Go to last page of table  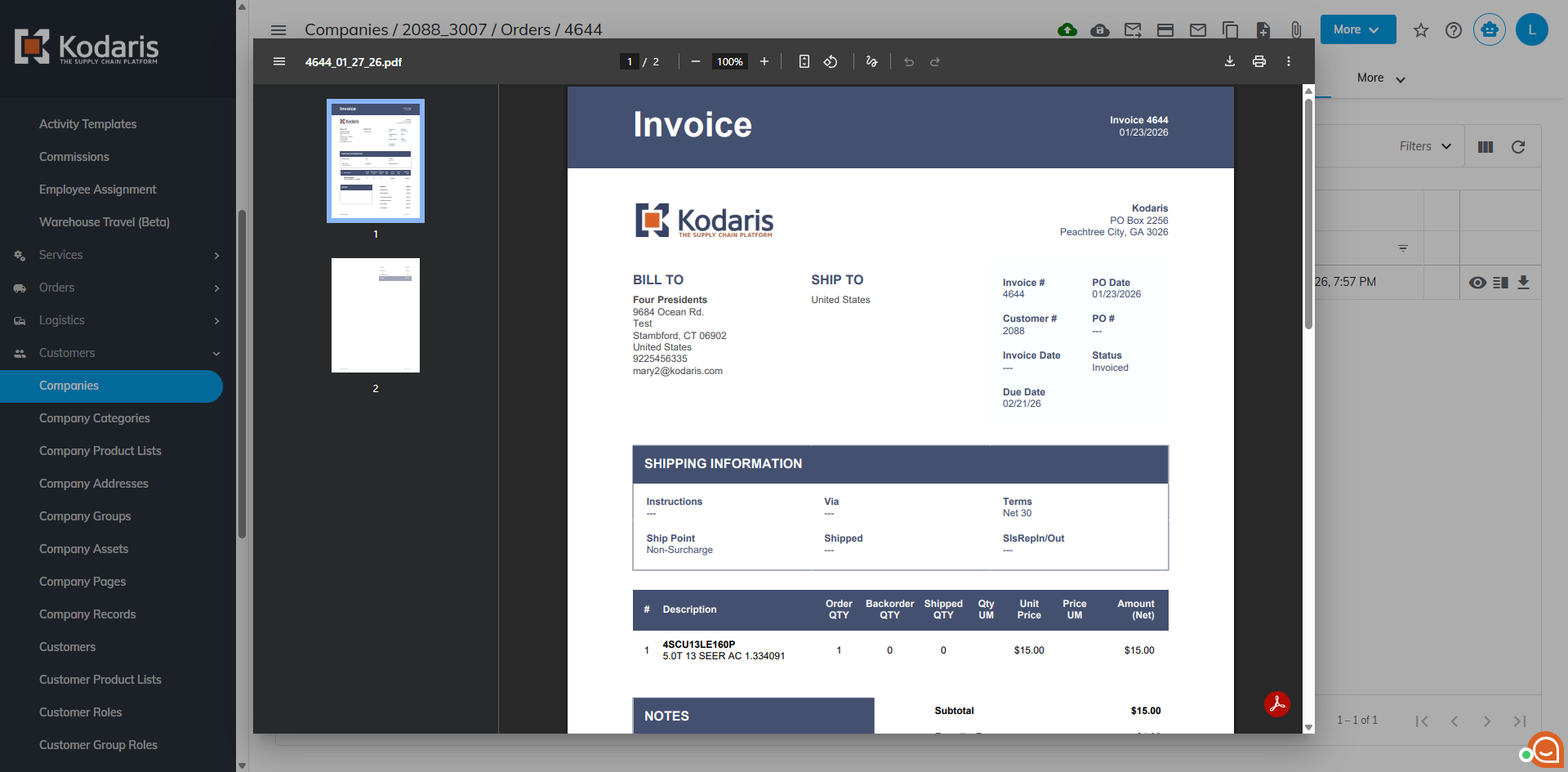point(1520,721)
